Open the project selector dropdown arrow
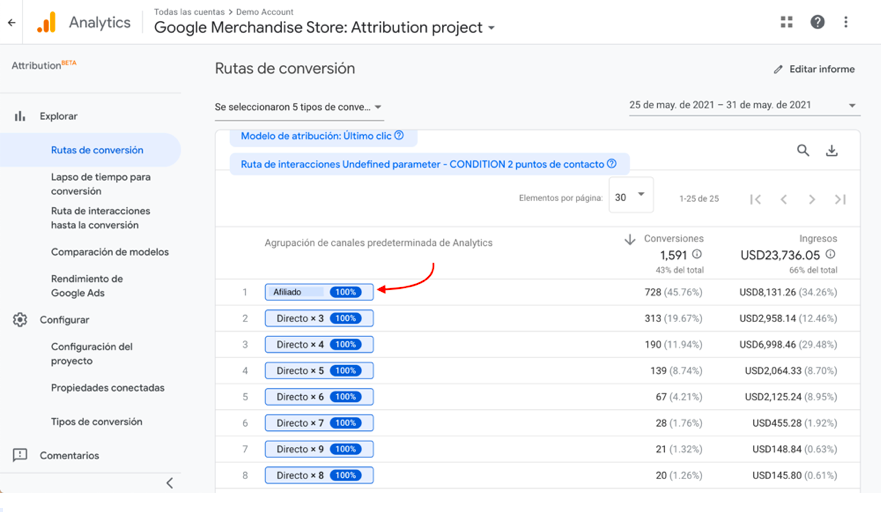Screen dimensions: 881x512 coord(492,28)
